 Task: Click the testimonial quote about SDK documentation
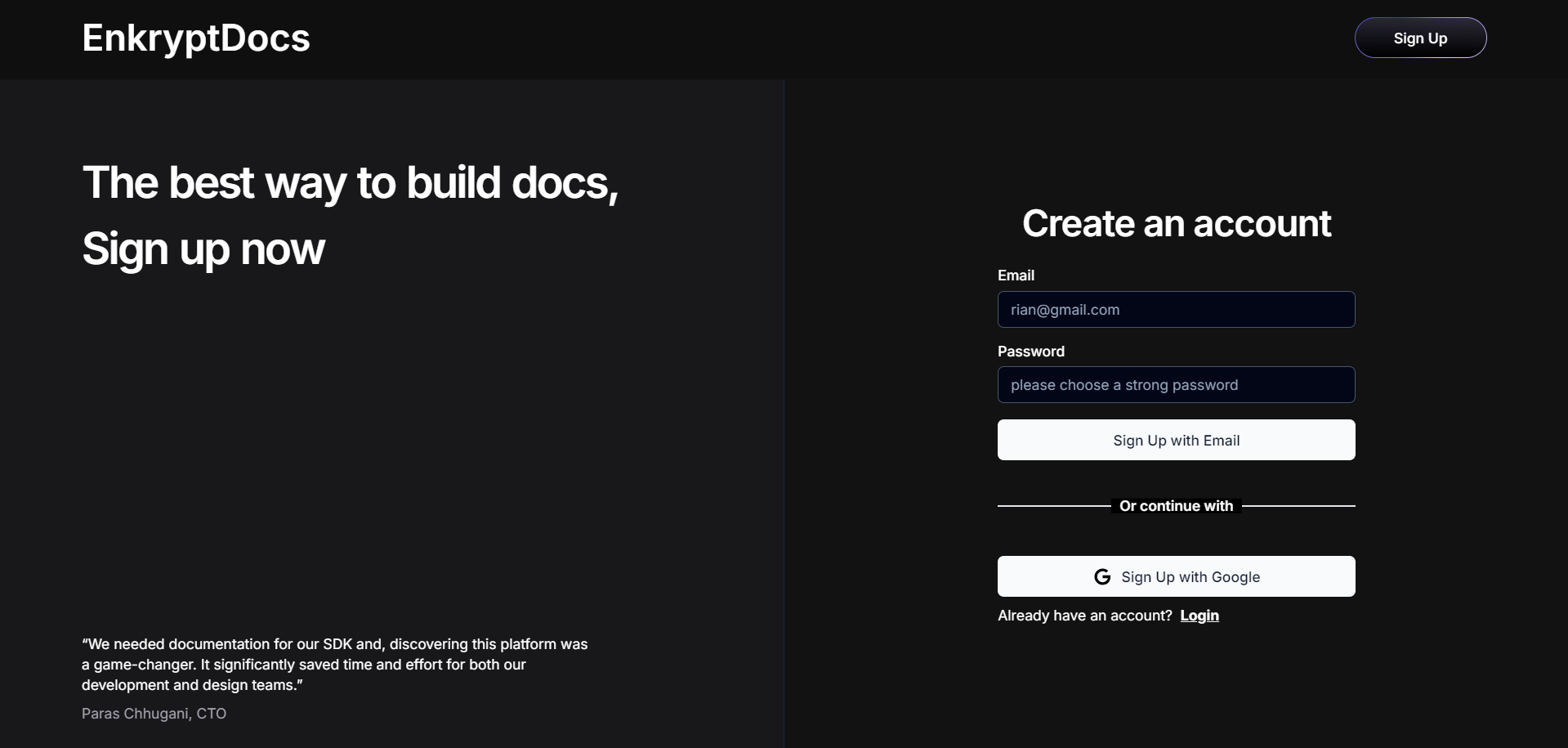(335, 665)
